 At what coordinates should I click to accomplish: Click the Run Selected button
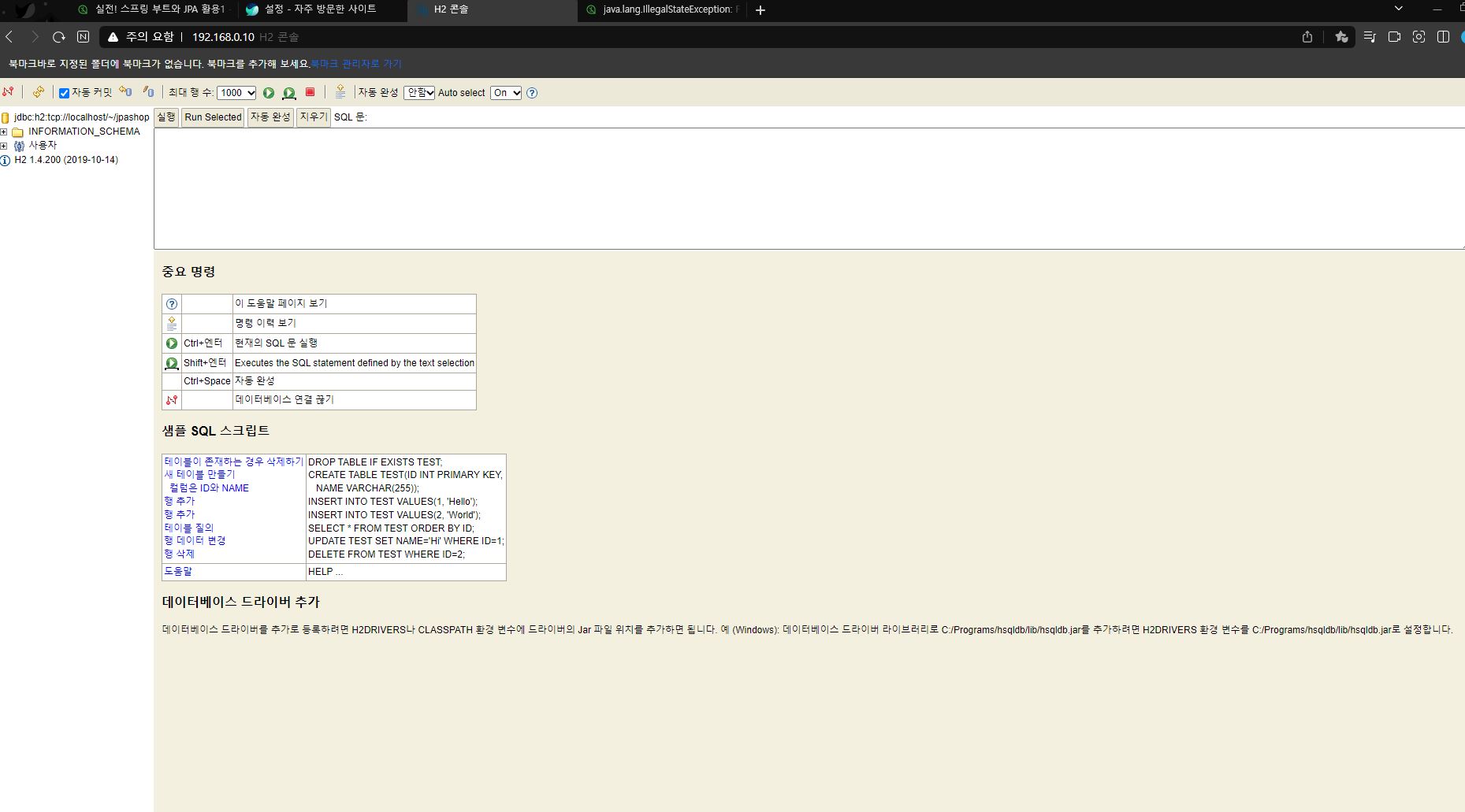213,117
